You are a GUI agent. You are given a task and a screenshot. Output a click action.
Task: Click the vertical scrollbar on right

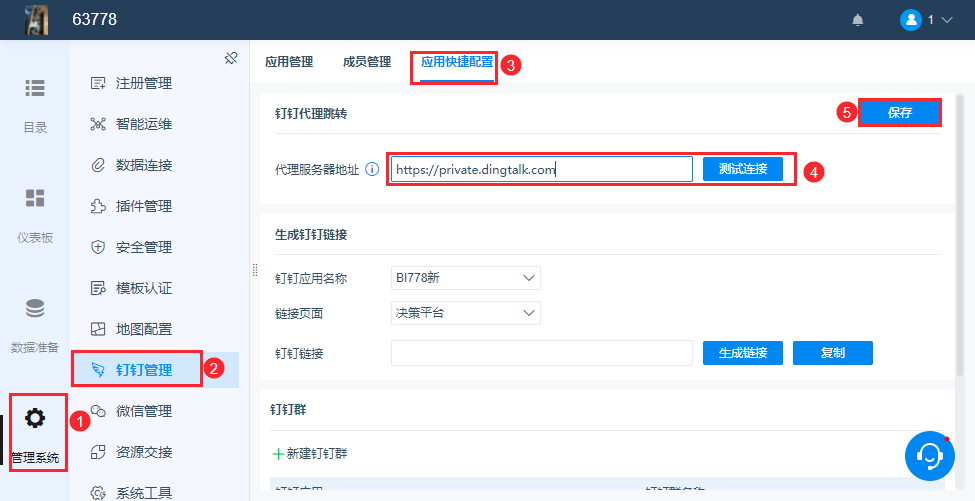click(x=960, y=236)
